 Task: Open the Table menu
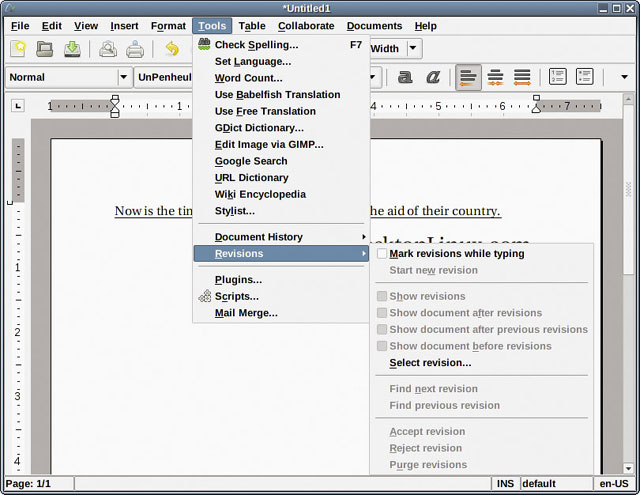pos(252,26)
